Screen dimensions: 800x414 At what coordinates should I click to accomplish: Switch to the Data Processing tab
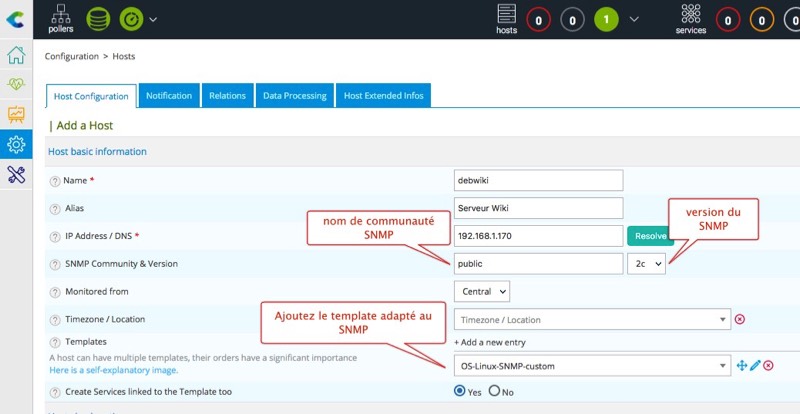pyautogui.click(x=294, y=96)
